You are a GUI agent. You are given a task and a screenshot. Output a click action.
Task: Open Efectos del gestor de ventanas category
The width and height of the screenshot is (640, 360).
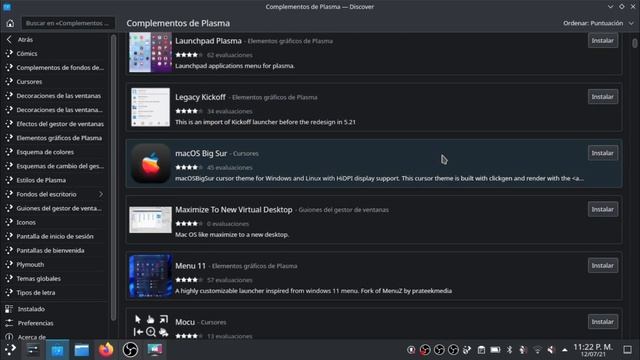coord(55,124)
